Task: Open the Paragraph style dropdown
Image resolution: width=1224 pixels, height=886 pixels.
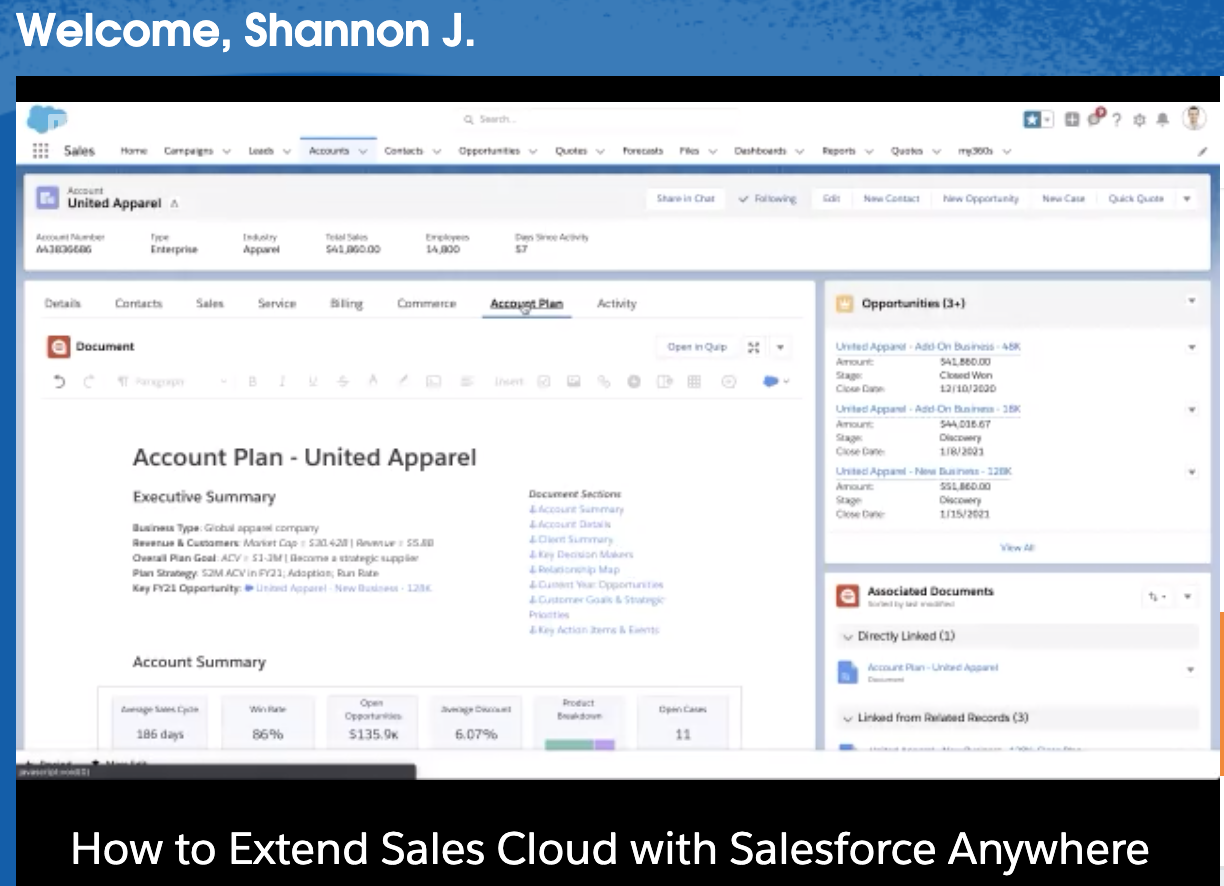Action: (171, 381)
